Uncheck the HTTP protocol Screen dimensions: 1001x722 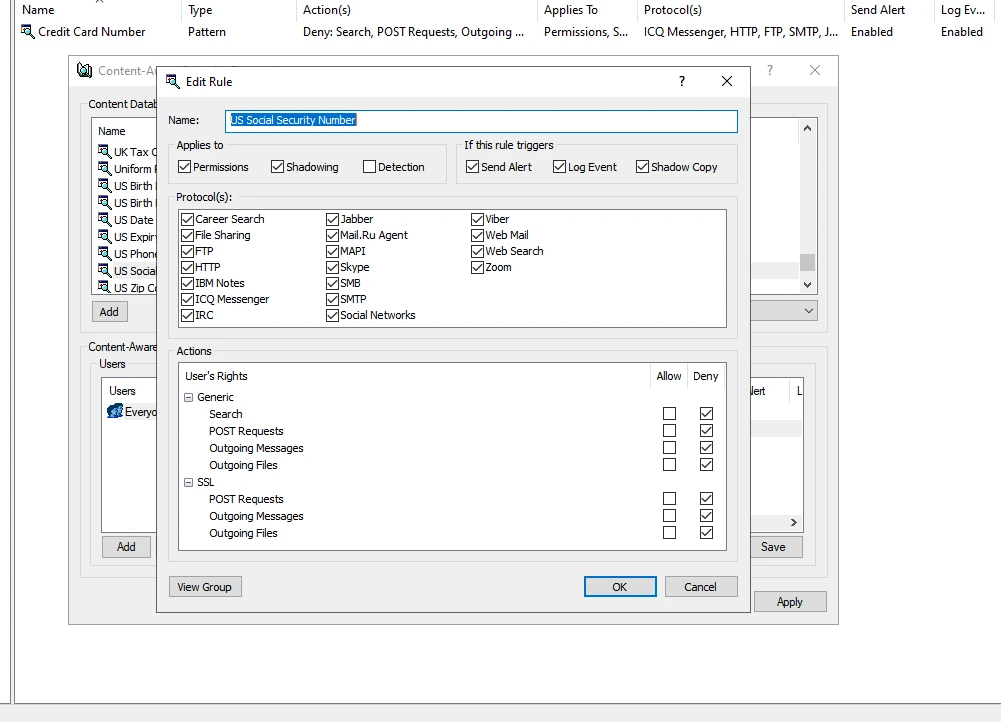(187, 267)
